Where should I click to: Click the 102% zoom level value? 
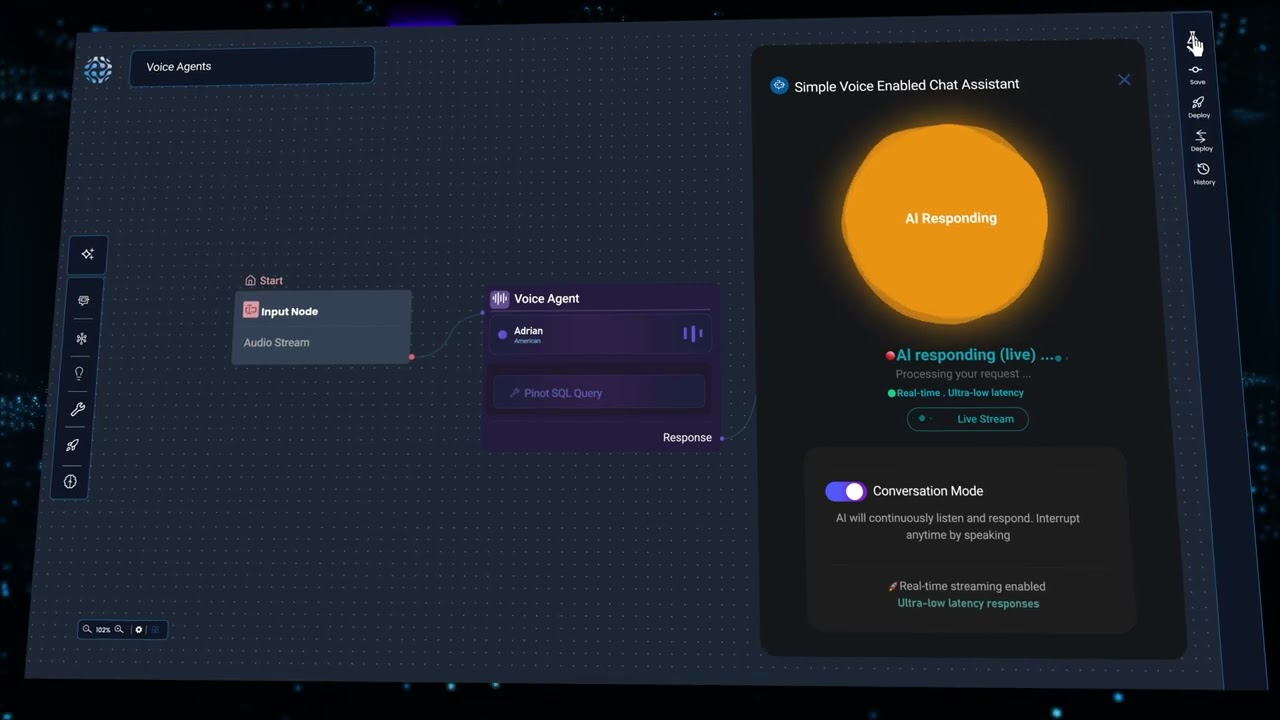click(103, 630)
